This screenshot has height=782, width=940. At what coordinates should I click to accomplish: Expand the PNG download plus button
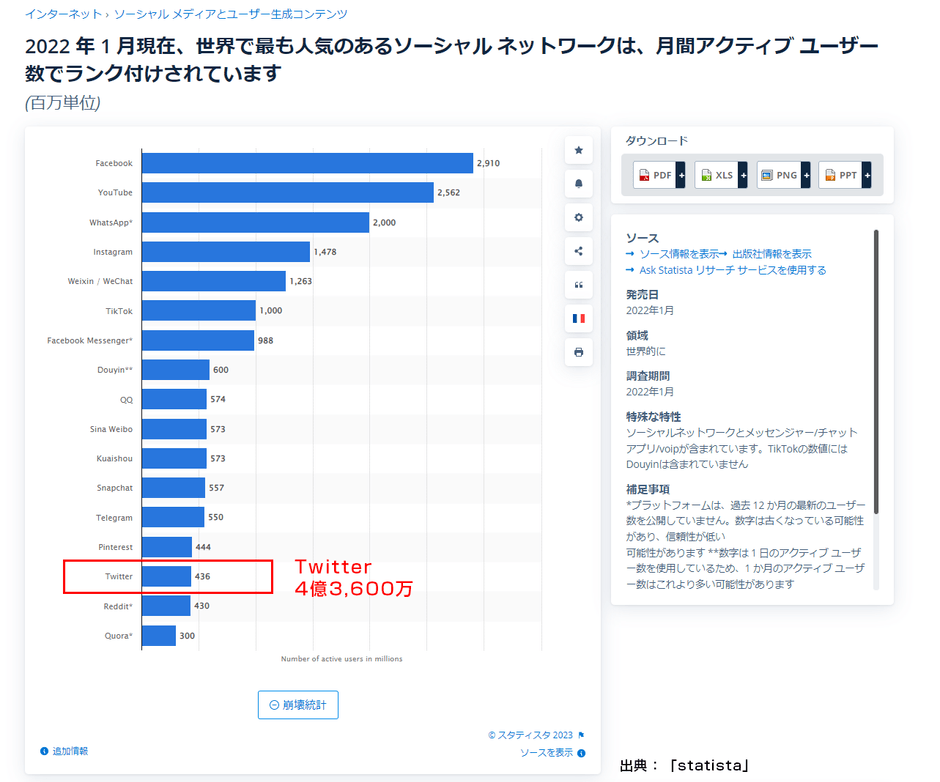pos(805,175)
